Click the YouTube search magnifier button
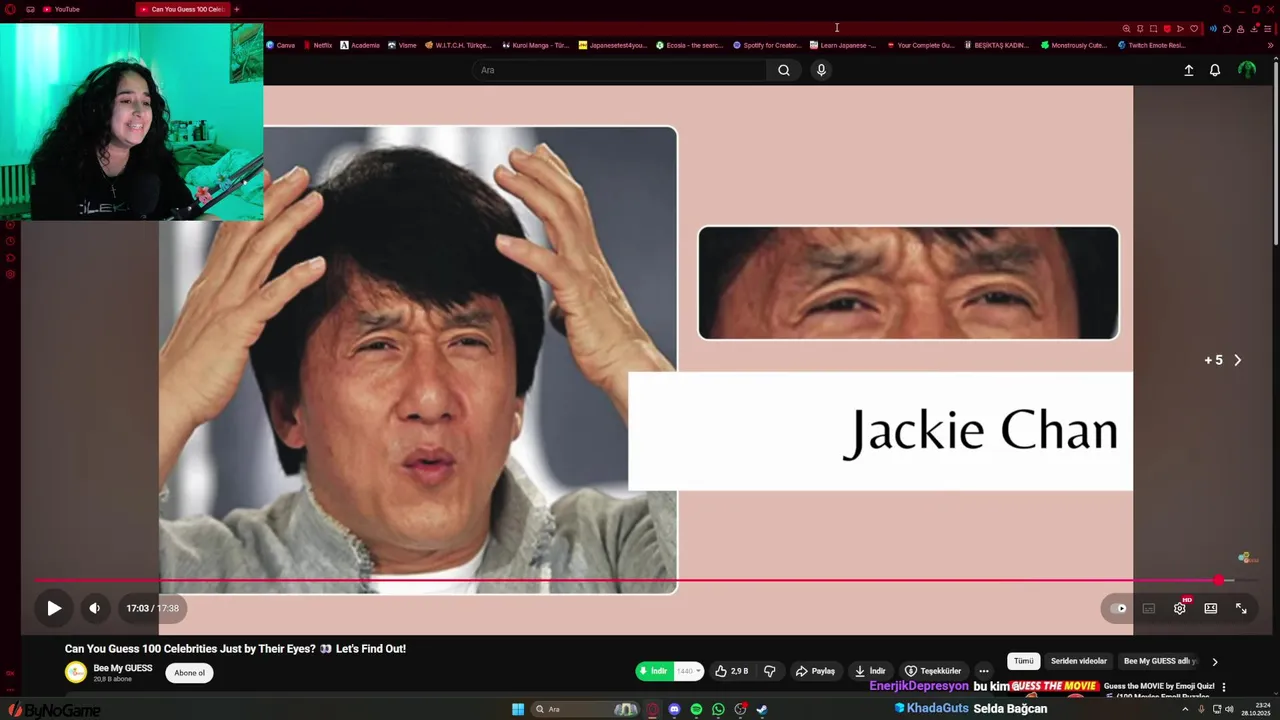Screen dimensions: 1280x720 point(784,70)
